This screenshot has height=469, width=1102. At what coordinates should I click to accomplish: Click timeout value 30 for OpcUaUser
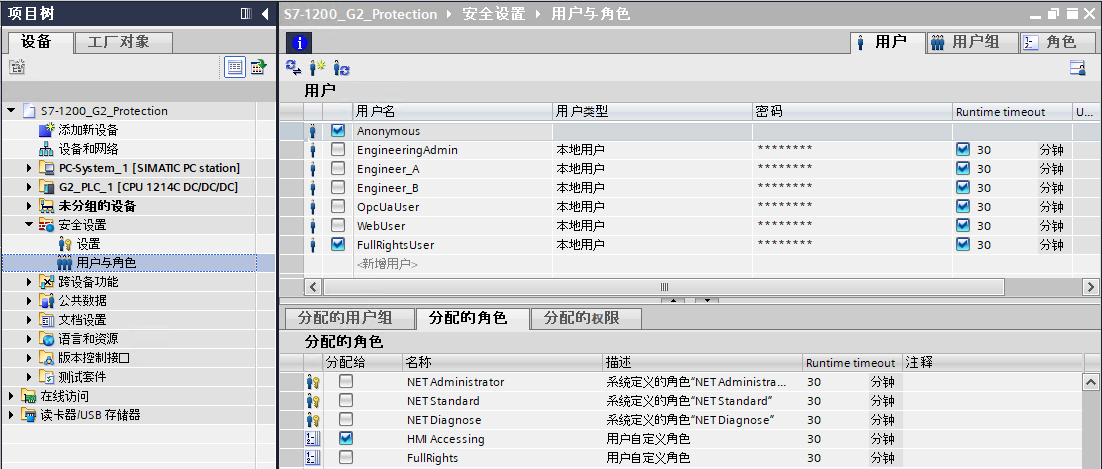984,207
